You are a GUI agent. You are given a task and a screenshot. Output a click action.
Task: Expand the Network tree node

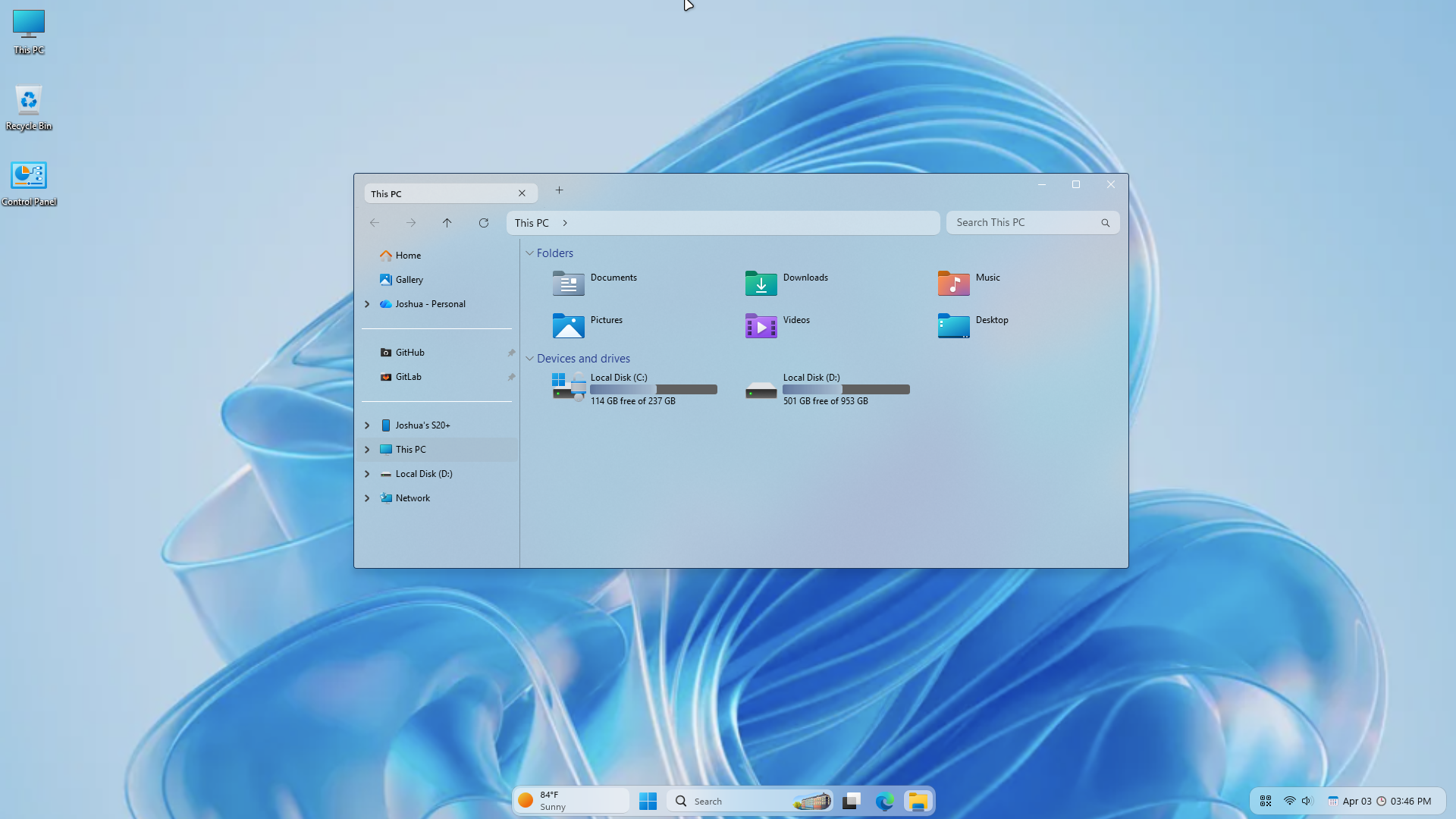click(367, 498)
